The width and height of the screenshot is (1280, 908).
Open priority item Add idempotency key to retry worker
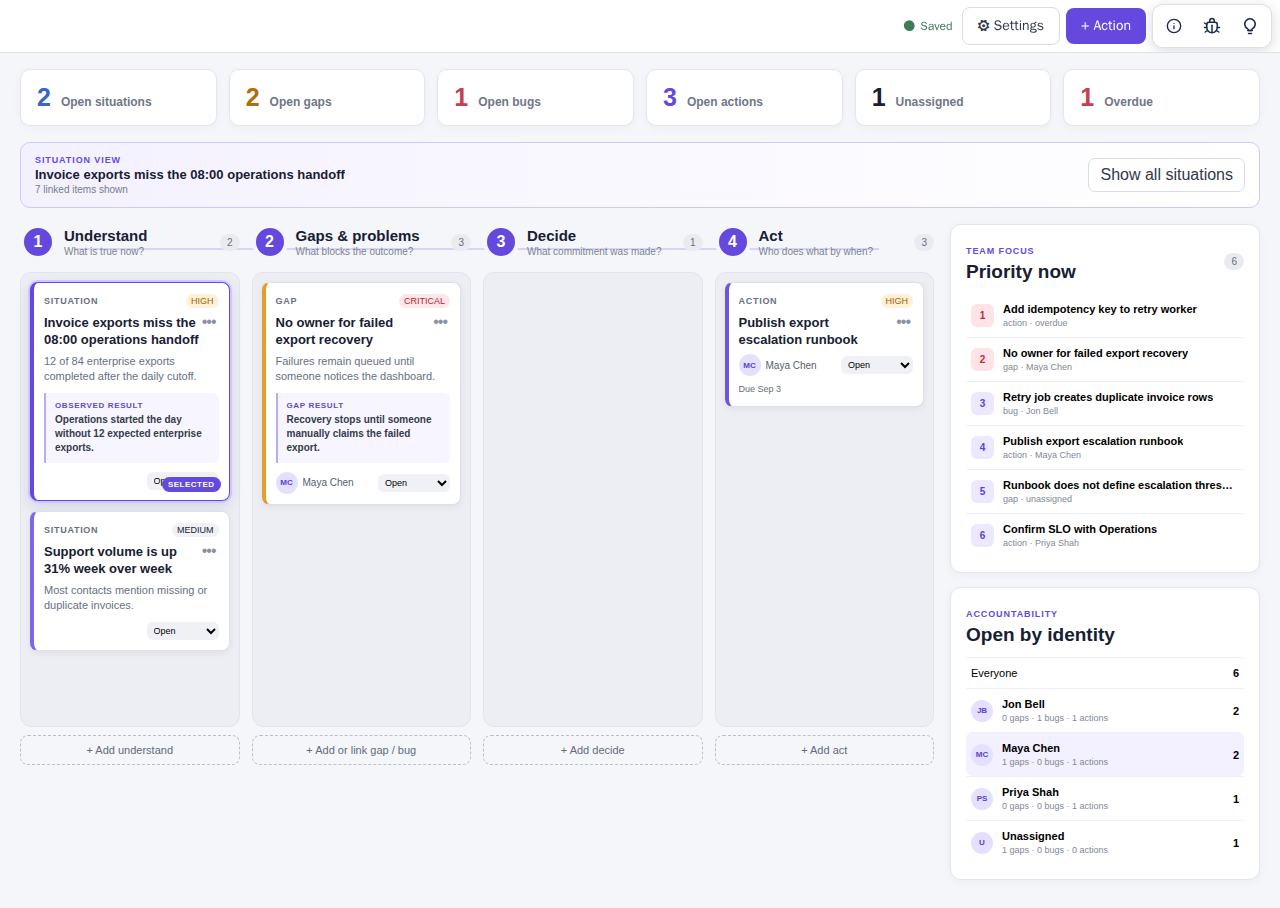1105,316
